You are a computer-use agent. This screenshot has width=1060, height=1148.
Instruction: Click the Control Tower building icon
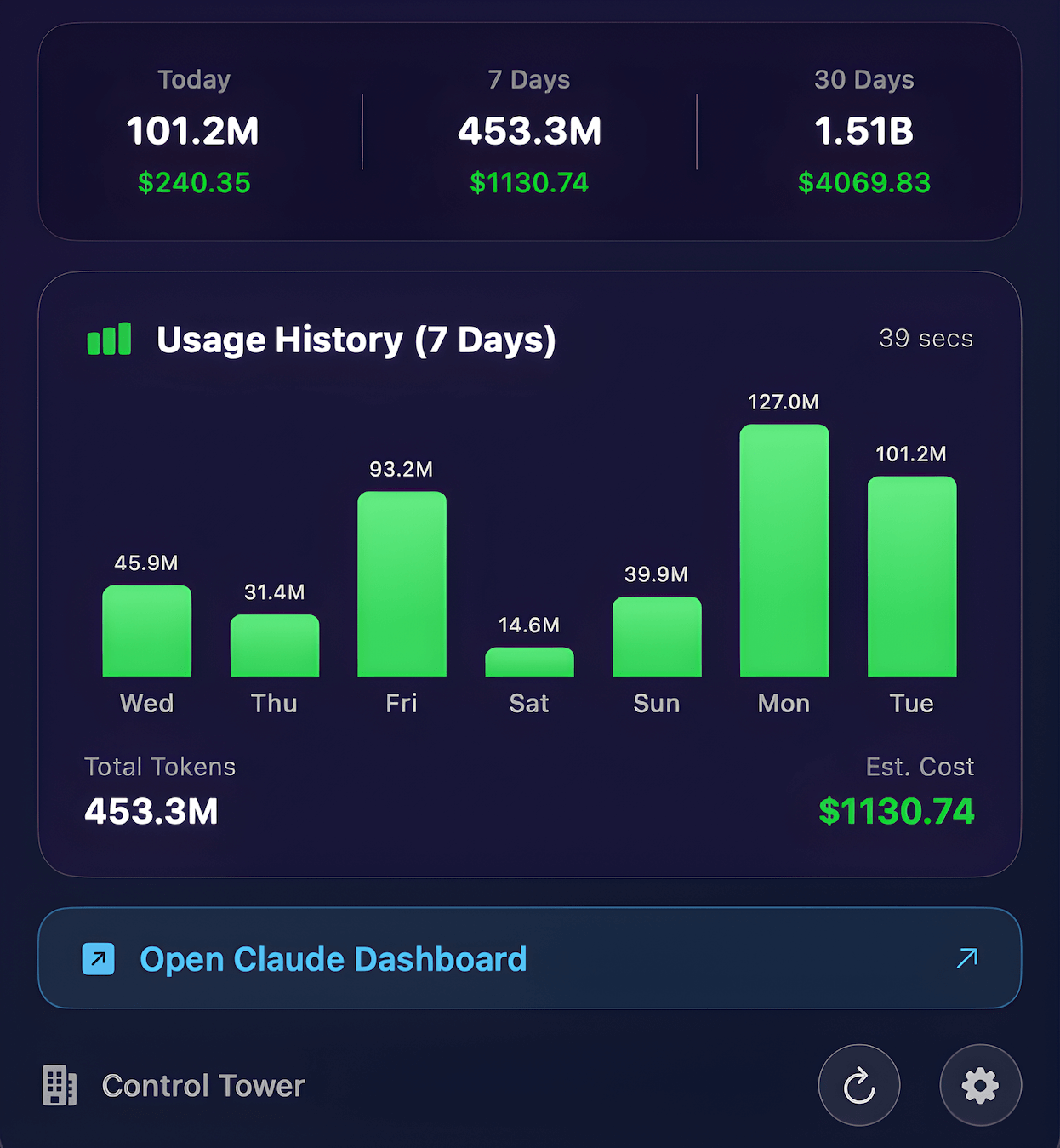click(60, 1085)
